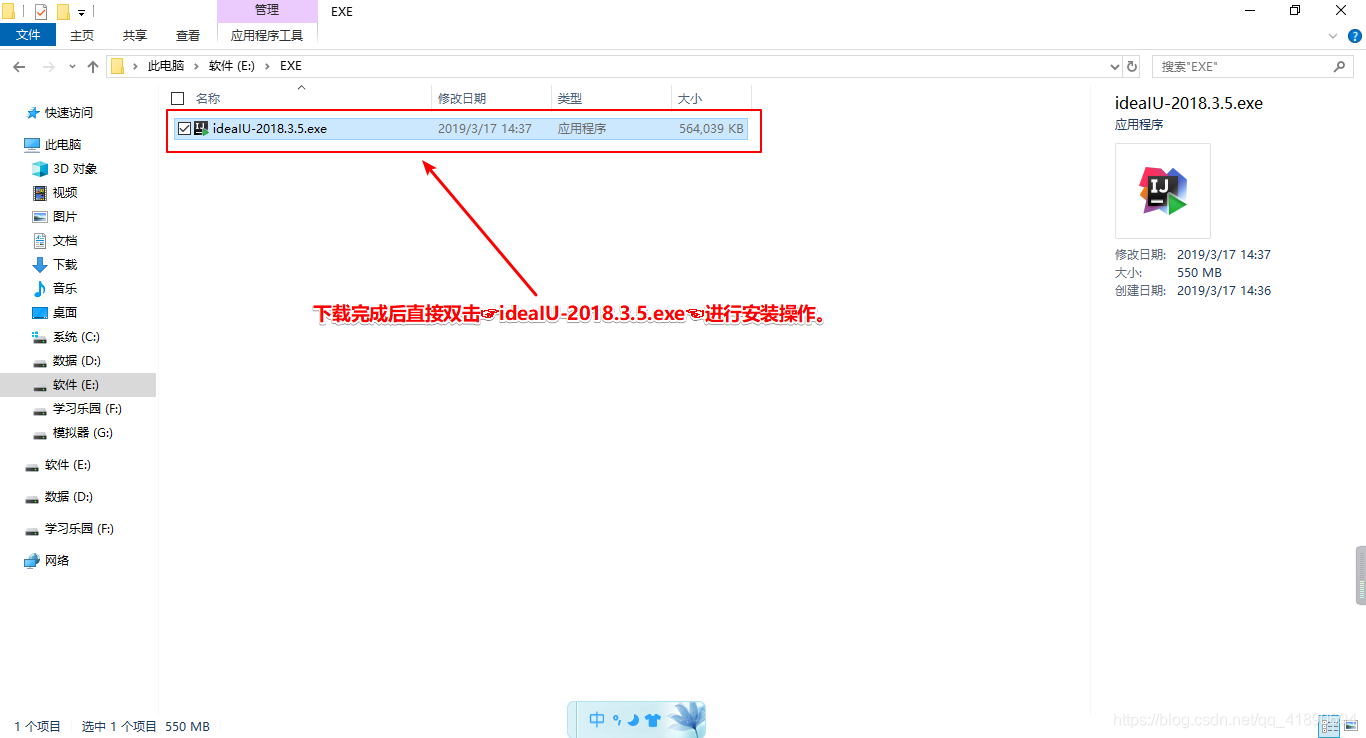This screenshot has height=738, width=1366.
Task: Select the 3D 对象 cube icon
Action: pos(40,169)
